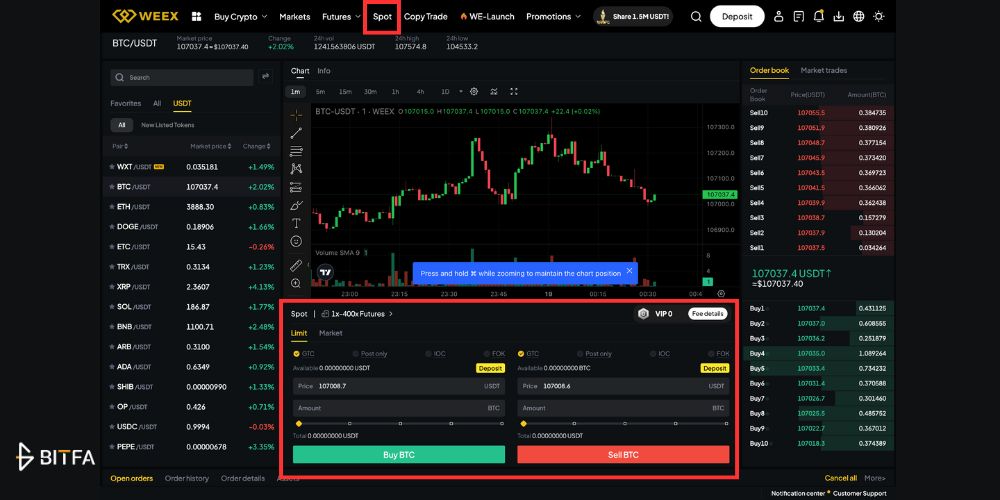Select the crosshair cursor tool

click(296, 115)
